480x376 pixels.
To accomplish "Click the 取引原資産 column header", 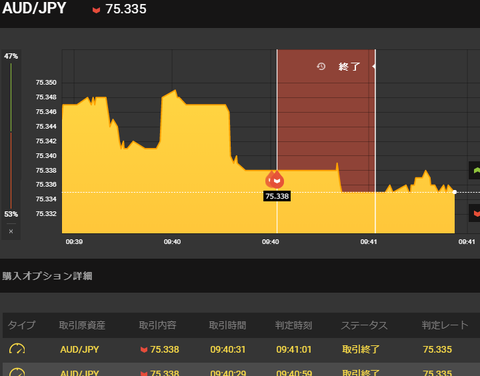I will click(x=82, y=325).
